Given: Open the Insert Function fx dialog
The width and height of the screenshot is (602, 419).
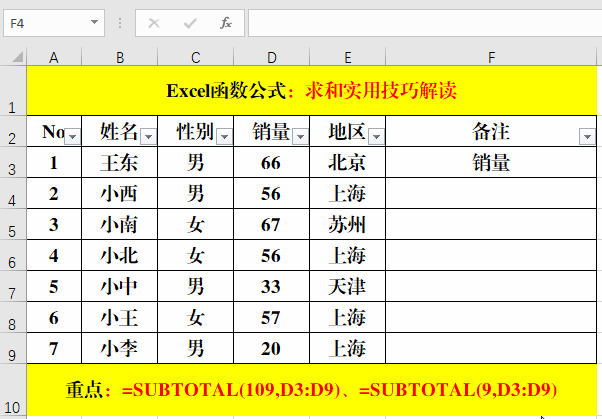Looking at the screenshot, I should coord(226,23).
